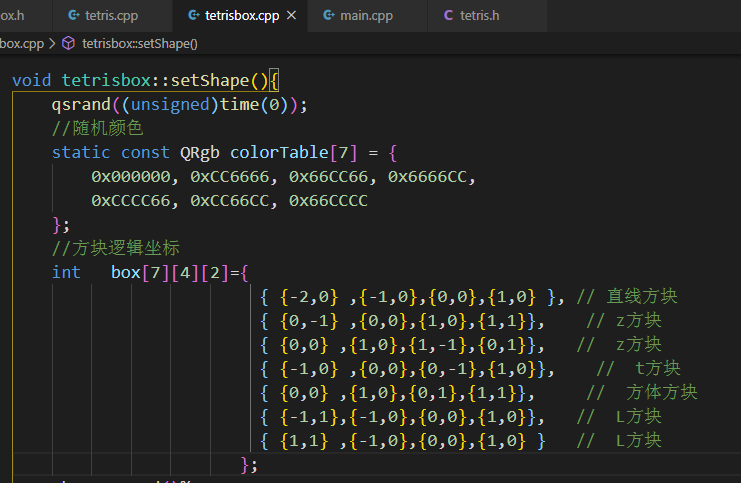
Task: Select the tetrisbox.cpp tab
Action: click(240, 16)
